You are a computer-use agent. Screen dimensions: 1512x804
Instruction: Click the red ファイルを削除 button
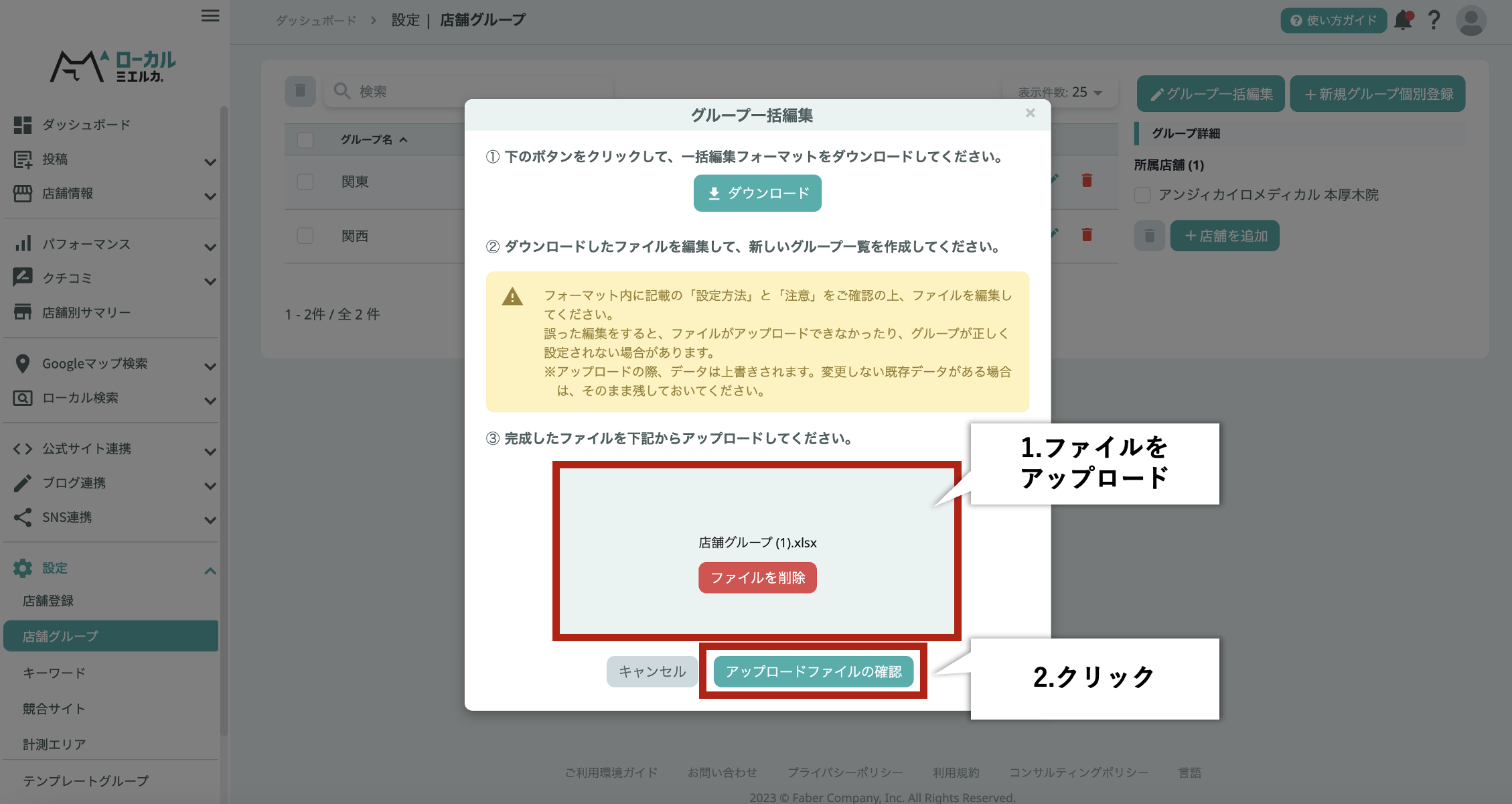(x=757, y=578)
